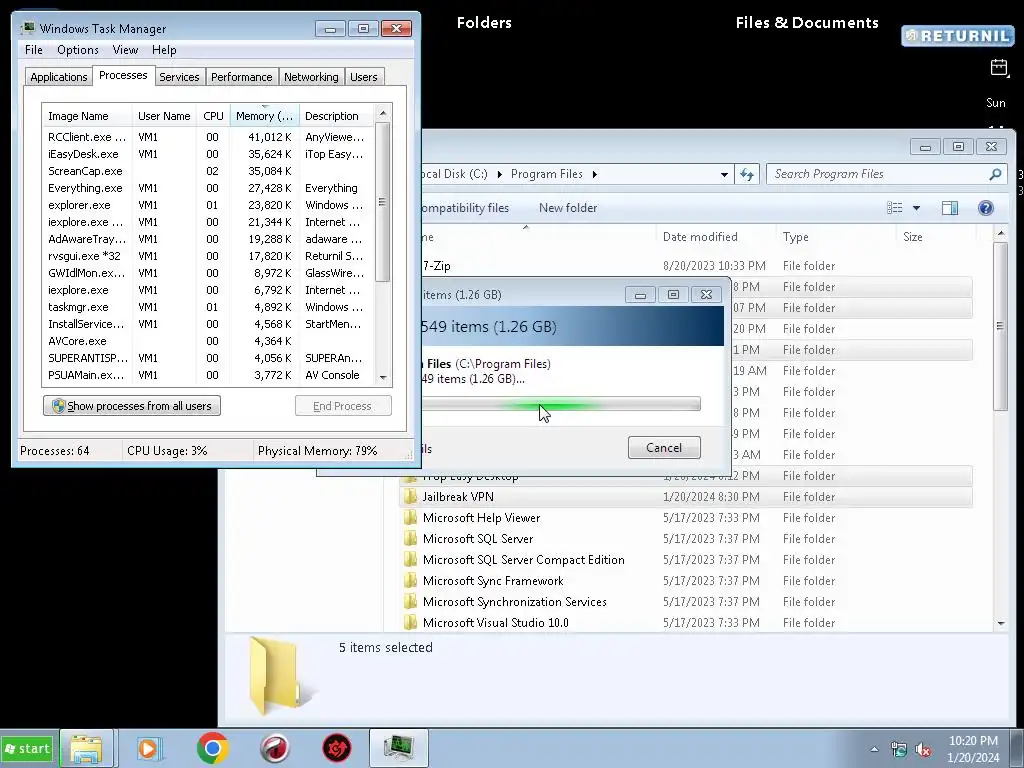1024x768 pixels.
Task: Switch to the Services tab
Action: pos(179,77)
